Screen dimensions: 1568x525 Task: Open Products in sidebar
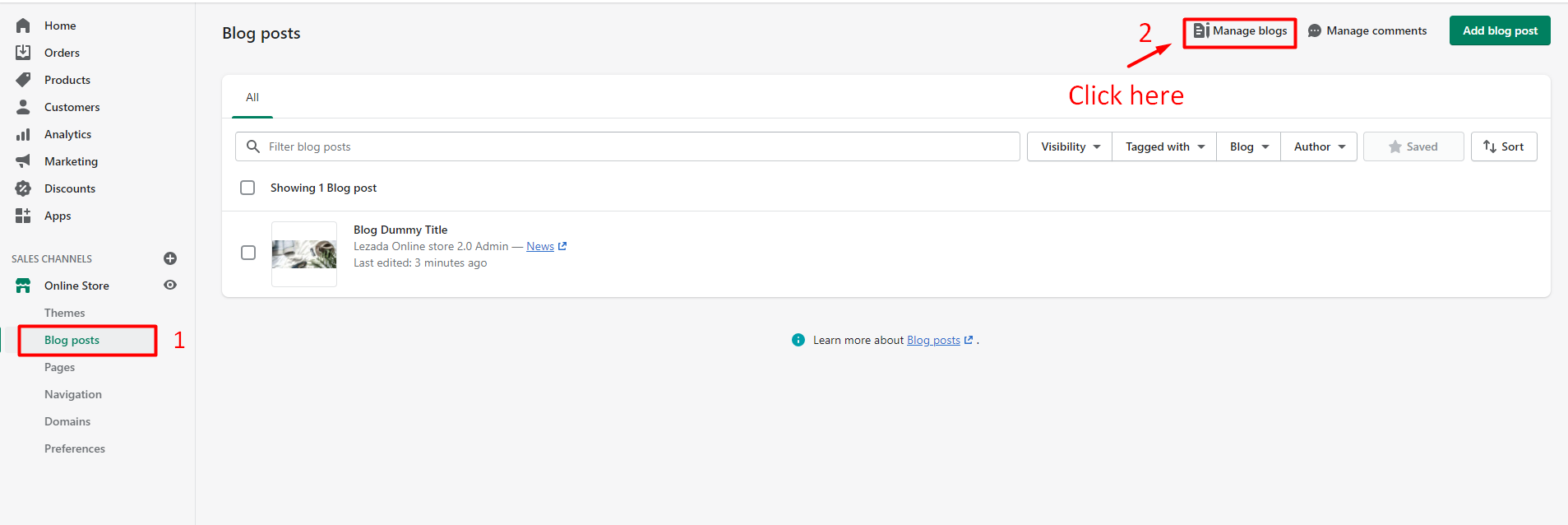point(67,80)
